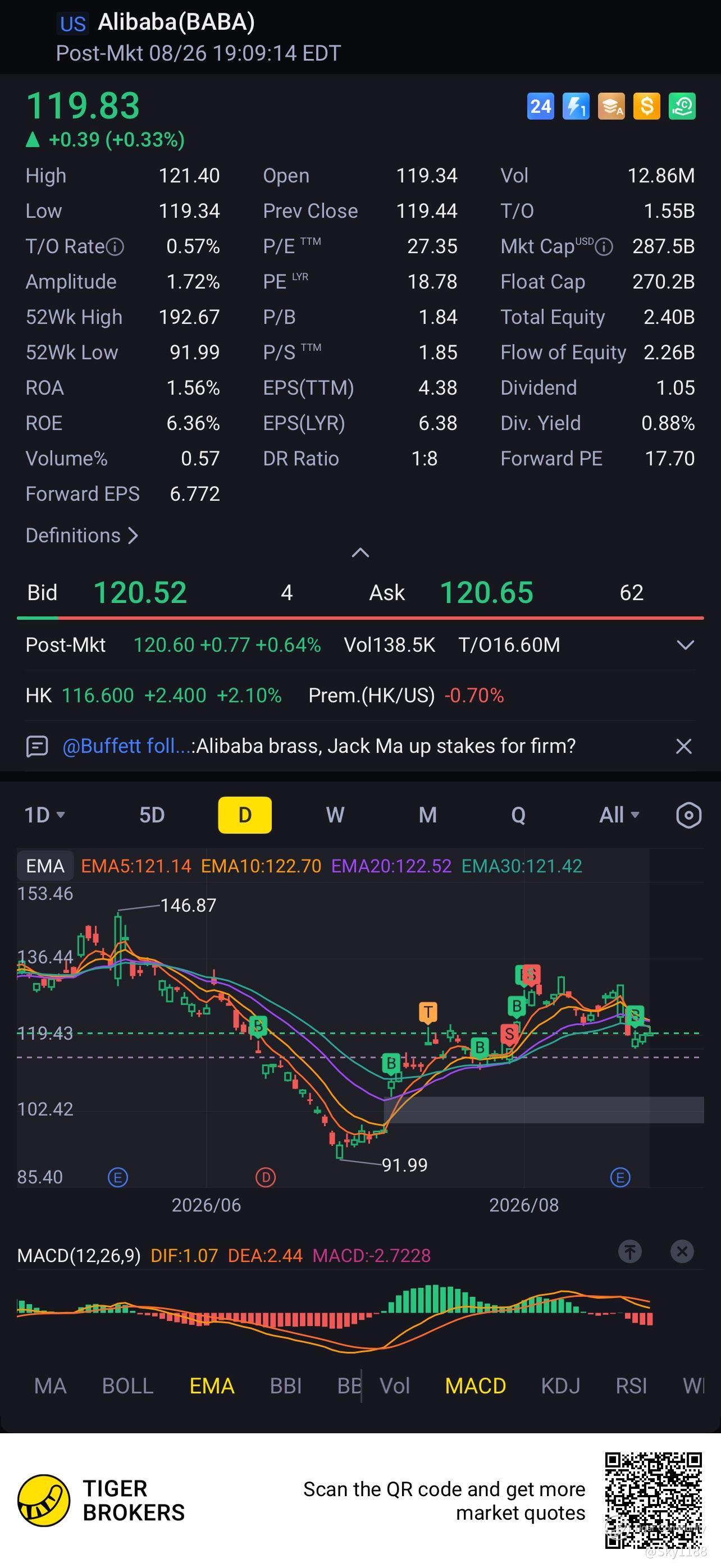Tap the orange stacked layers badge
The height and width of the screenshot is (1568, 721).
click(x=612, y=107)
